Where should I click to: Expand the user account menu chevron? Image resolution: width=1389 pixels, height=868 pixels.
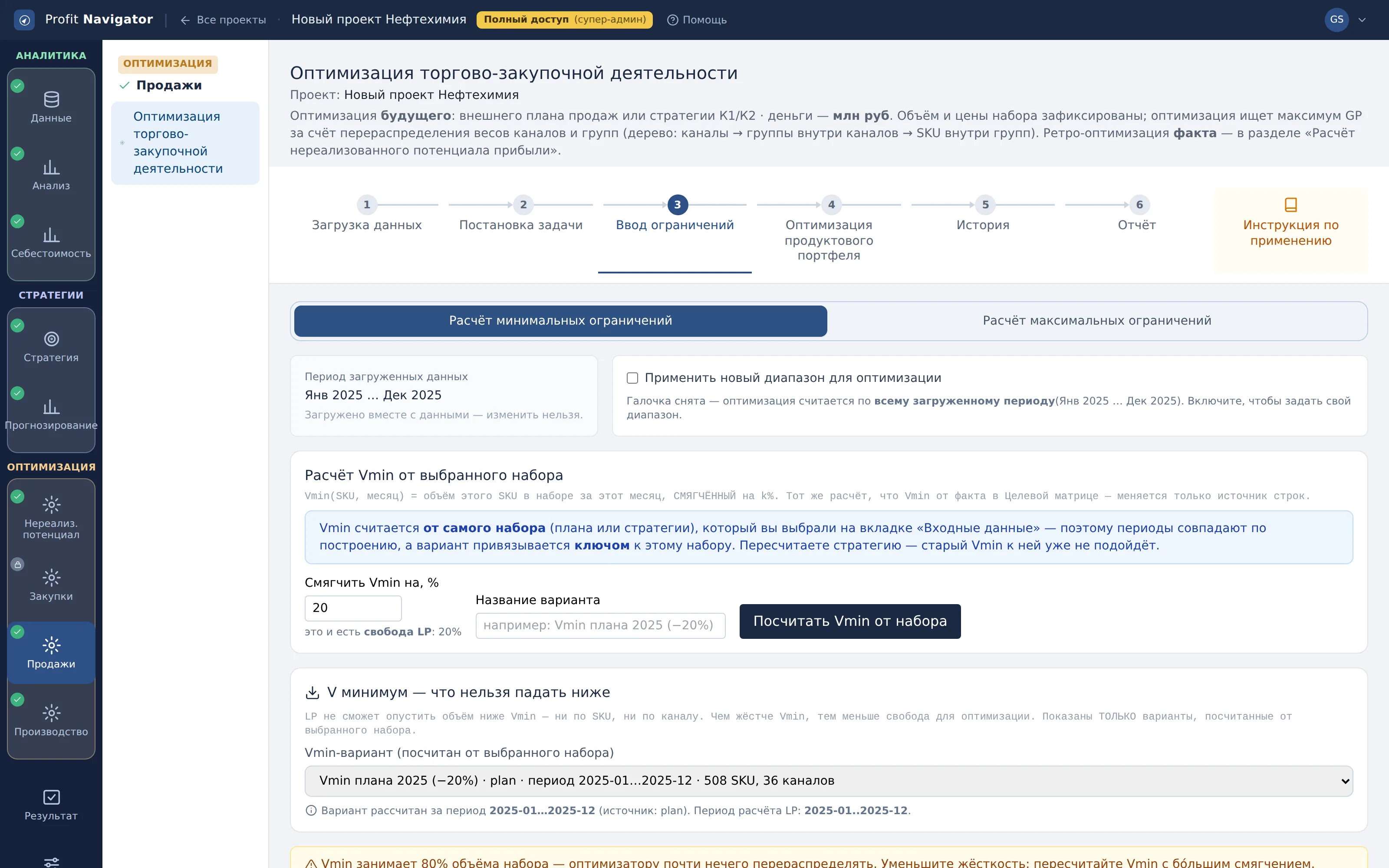1362,20
